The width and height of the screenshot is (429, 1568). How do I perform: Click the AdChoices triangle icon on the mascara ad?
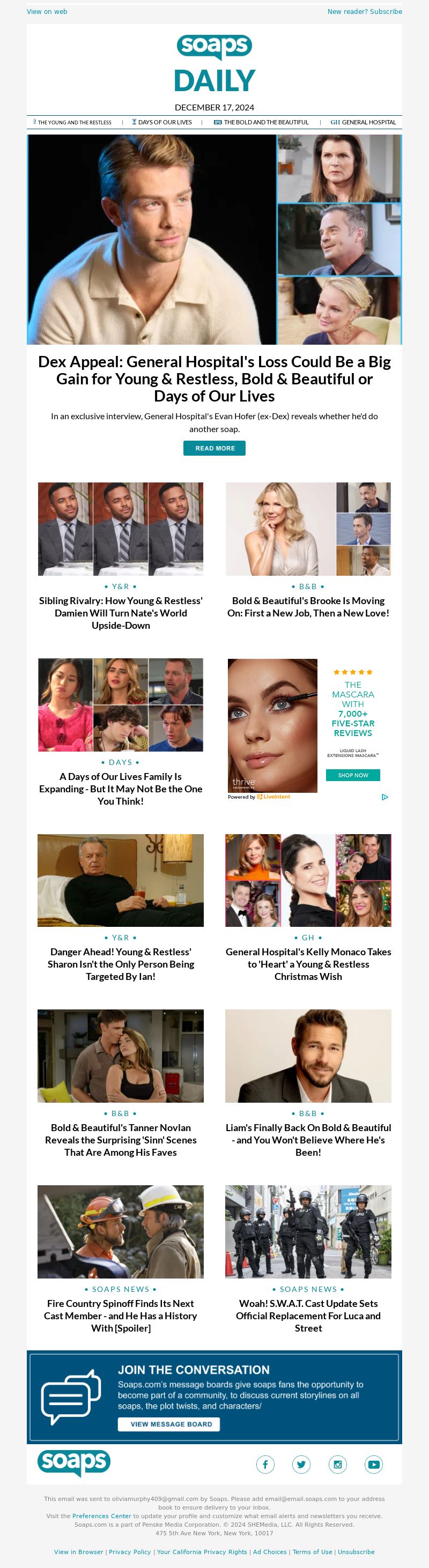click(x=384, y=797)
